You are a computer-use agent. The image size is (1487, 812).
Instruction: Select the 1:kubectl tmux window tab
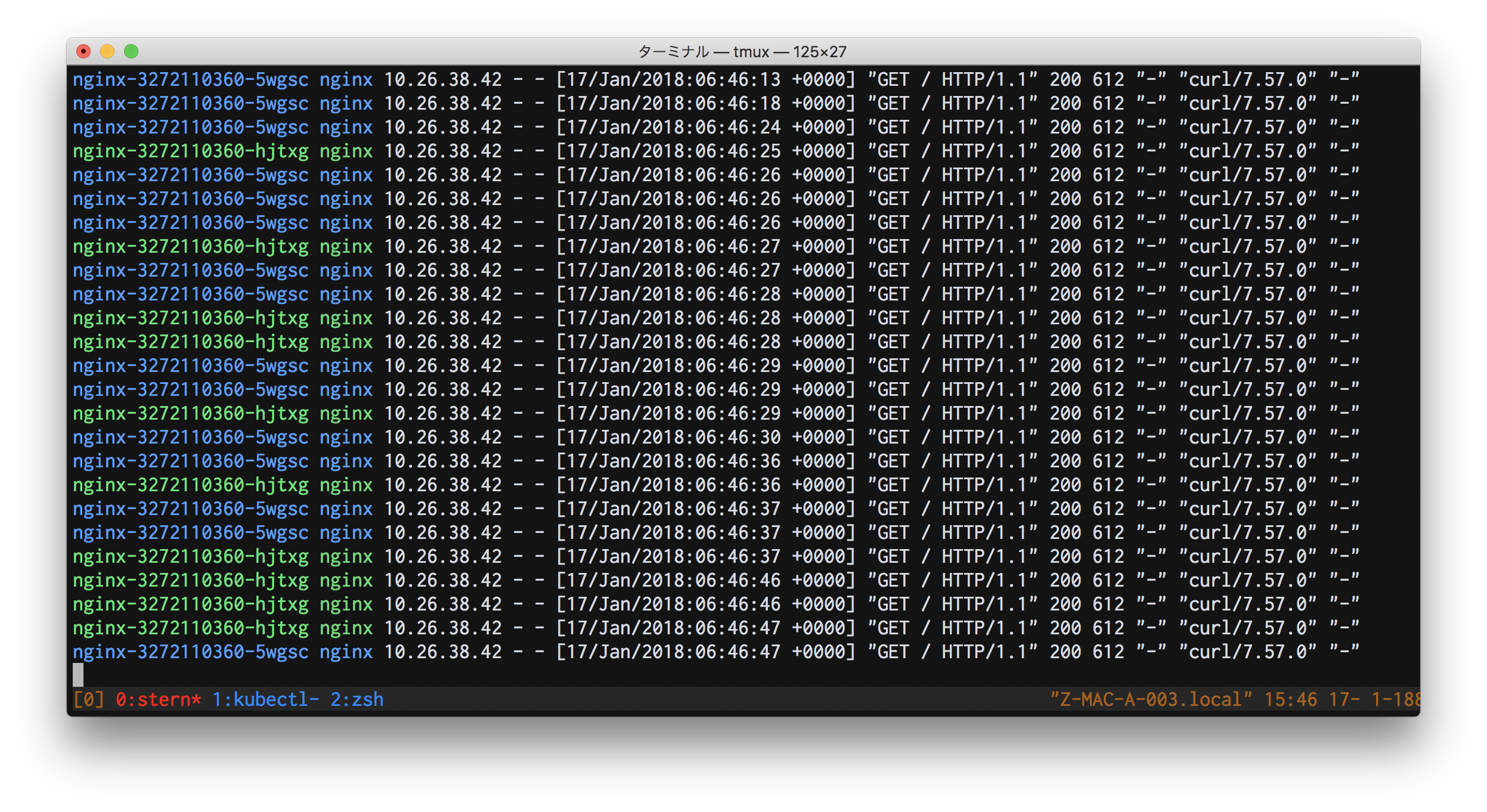tap(265, 699)
